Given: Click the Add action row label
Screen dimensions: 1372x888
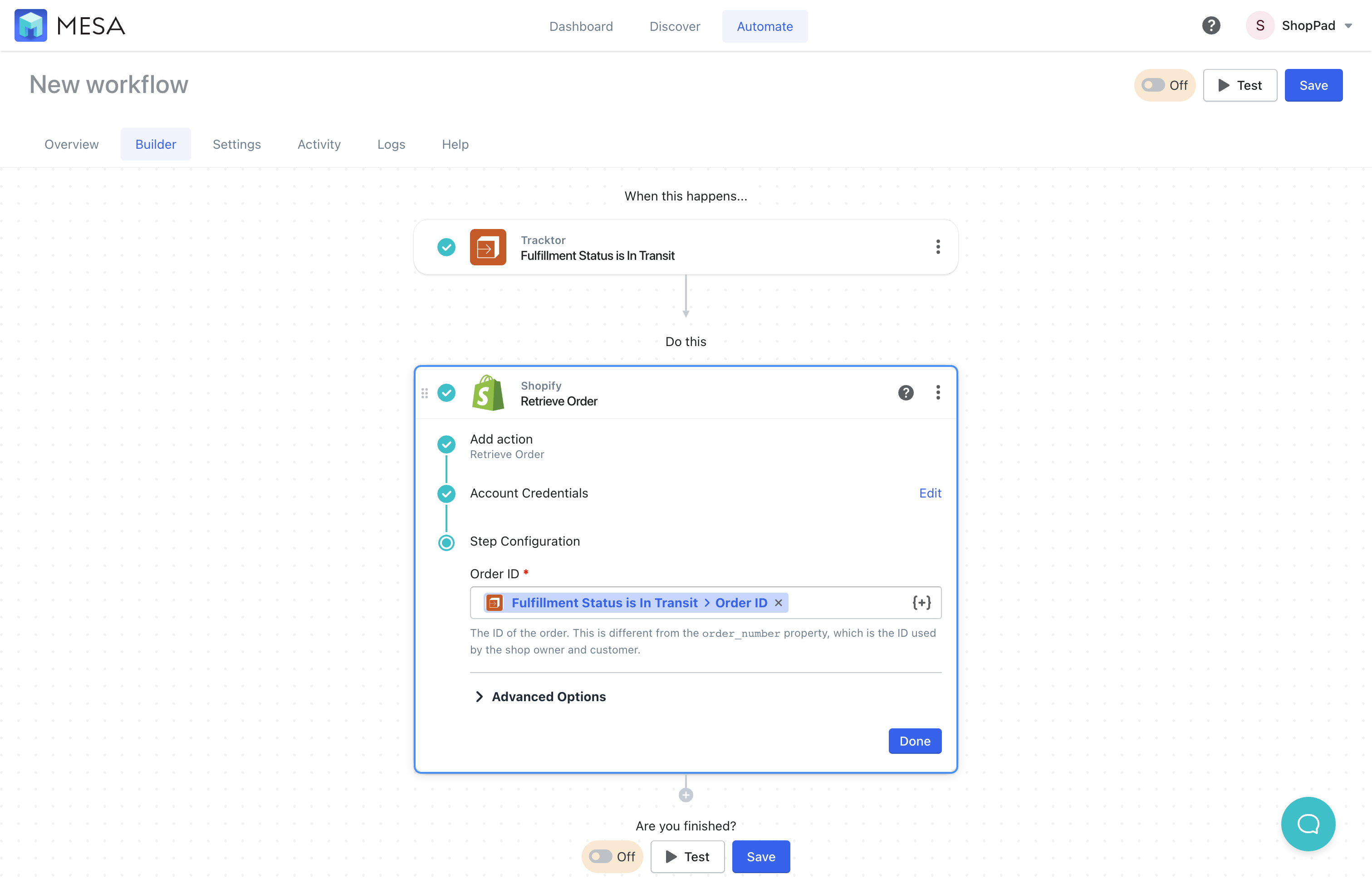Looking at the screenshot, I should (501, 439).
